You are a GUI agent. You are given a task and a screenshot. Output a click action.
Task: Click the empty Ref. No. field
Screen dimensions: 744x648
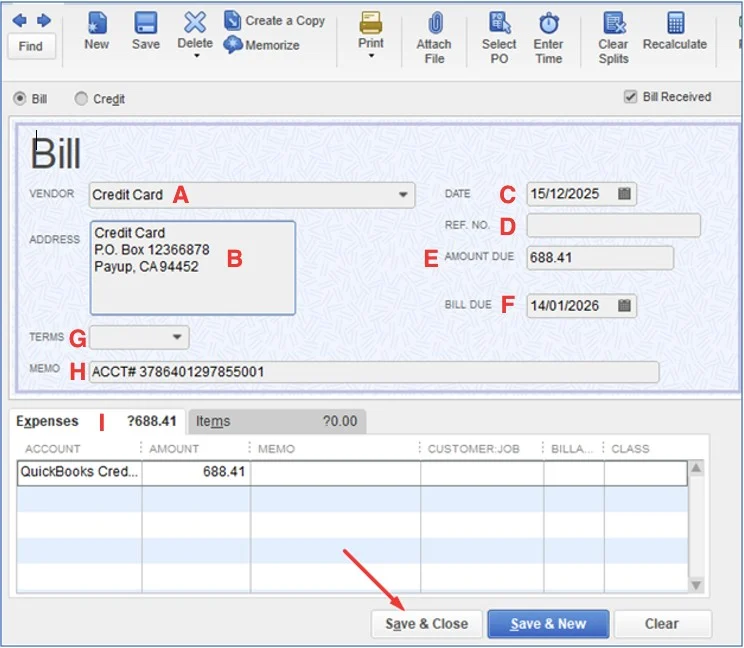(x=614, y=225)
